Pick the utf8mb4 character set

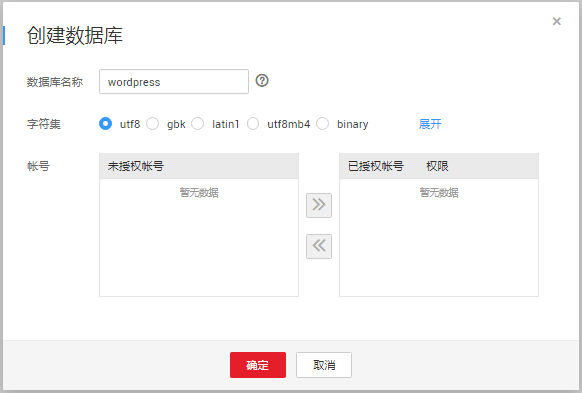click(x=253, y=124)
